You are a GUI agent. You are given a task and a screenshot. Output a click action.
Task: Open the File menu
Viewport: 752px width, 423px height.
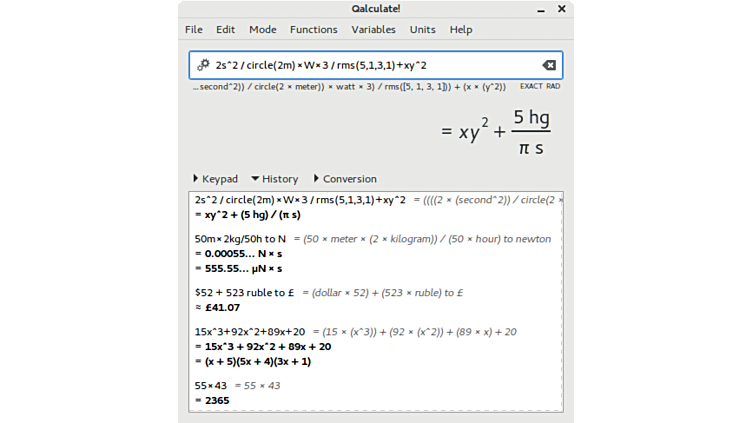pyautogui.click(x=193, y=30)
